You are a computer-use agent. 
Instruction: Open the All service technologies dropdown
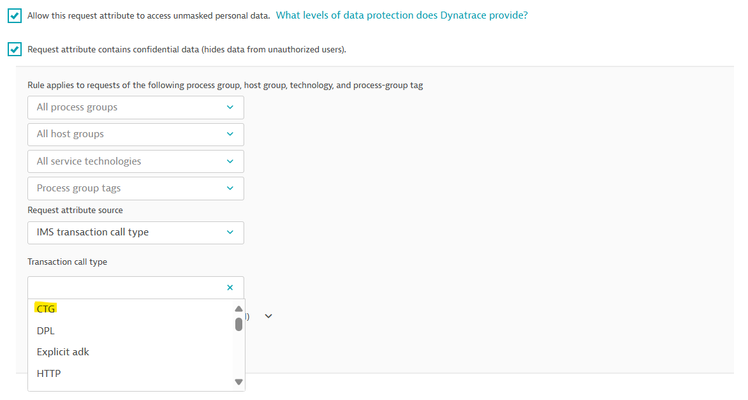(x=135, y=161)
